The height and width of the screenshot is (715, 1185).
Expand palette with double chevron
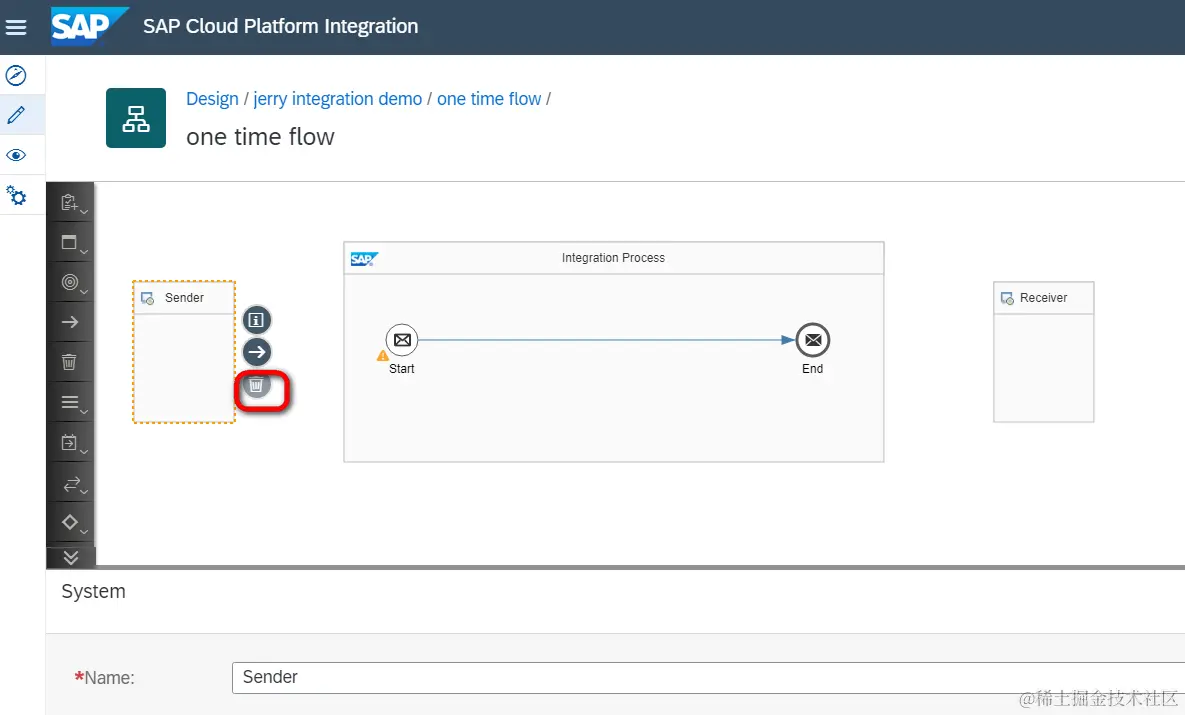tap(70, 557)
